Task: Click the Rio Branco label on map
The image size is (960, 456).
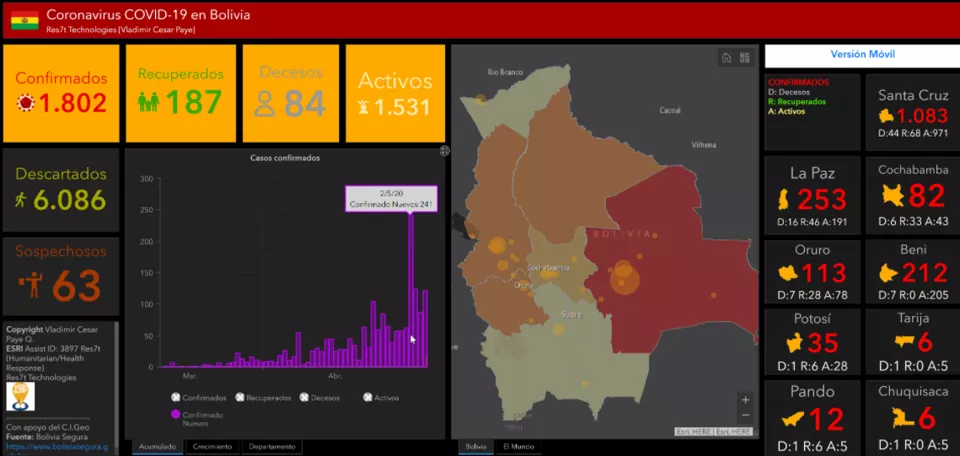Action: click(x=504, y=72)
